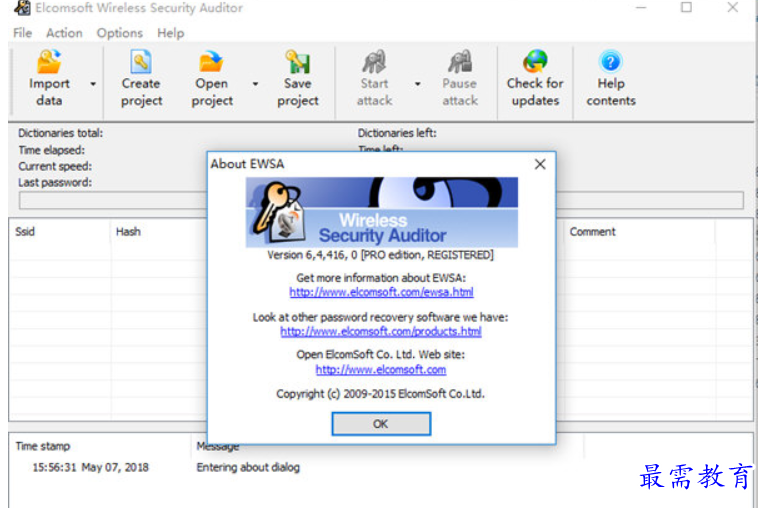
Task: Click the Check for updates globe icon
Action: pos(535,62)
